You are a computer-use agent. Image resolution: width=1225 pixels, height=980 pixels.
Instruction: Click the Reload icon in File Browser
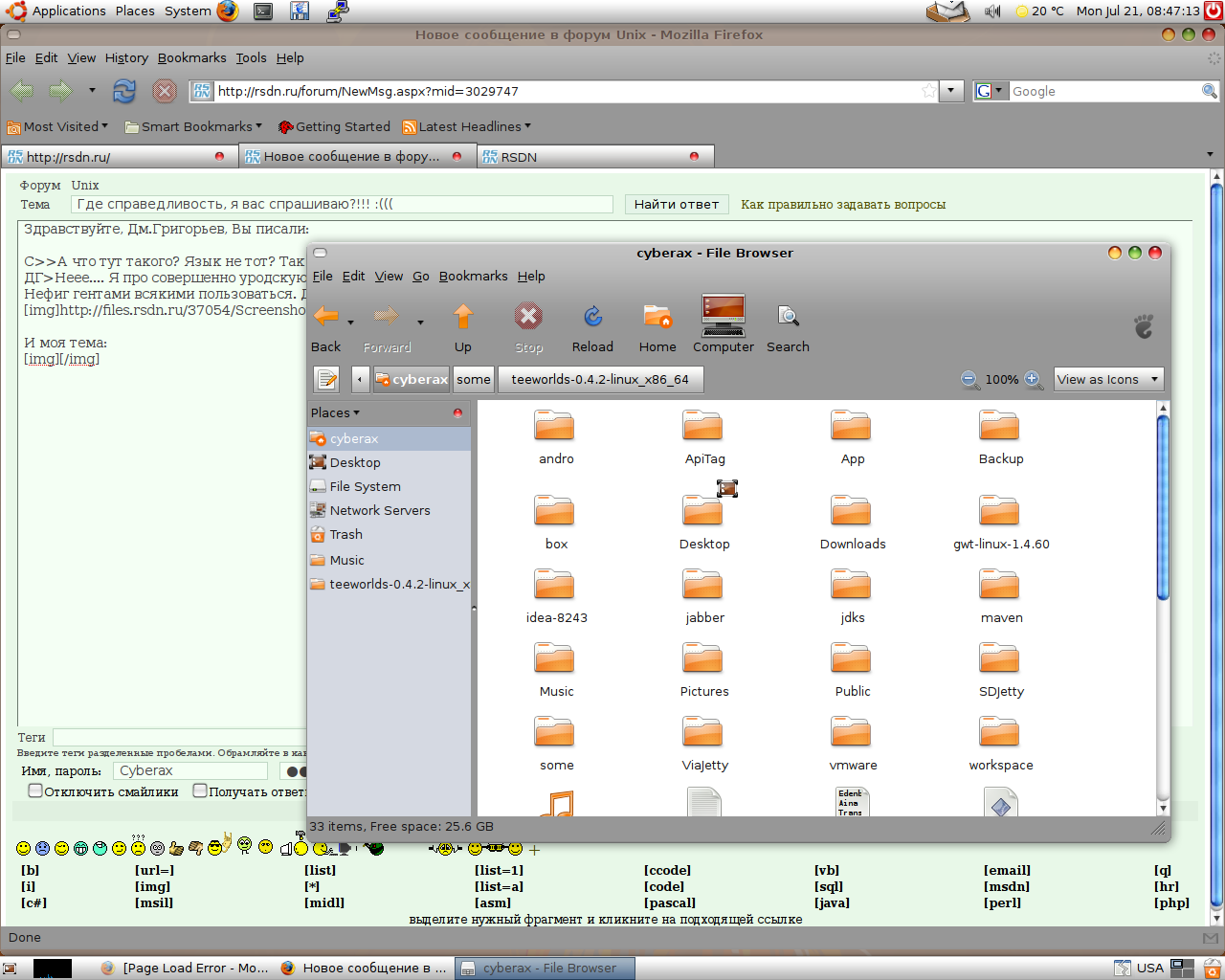click(592, 326)
